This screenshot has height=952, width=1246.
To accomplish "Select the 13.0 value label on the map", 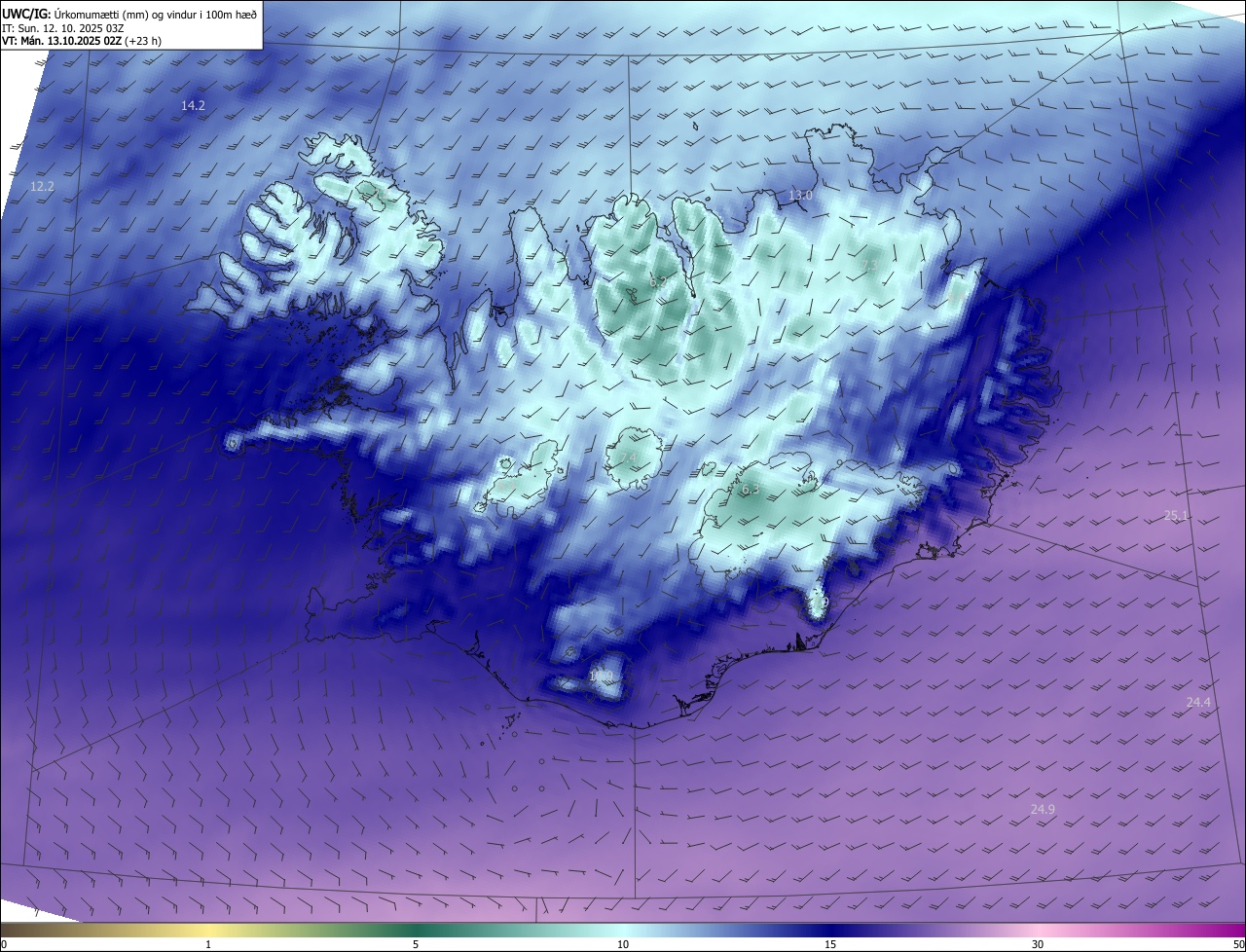I will [800, 196].
